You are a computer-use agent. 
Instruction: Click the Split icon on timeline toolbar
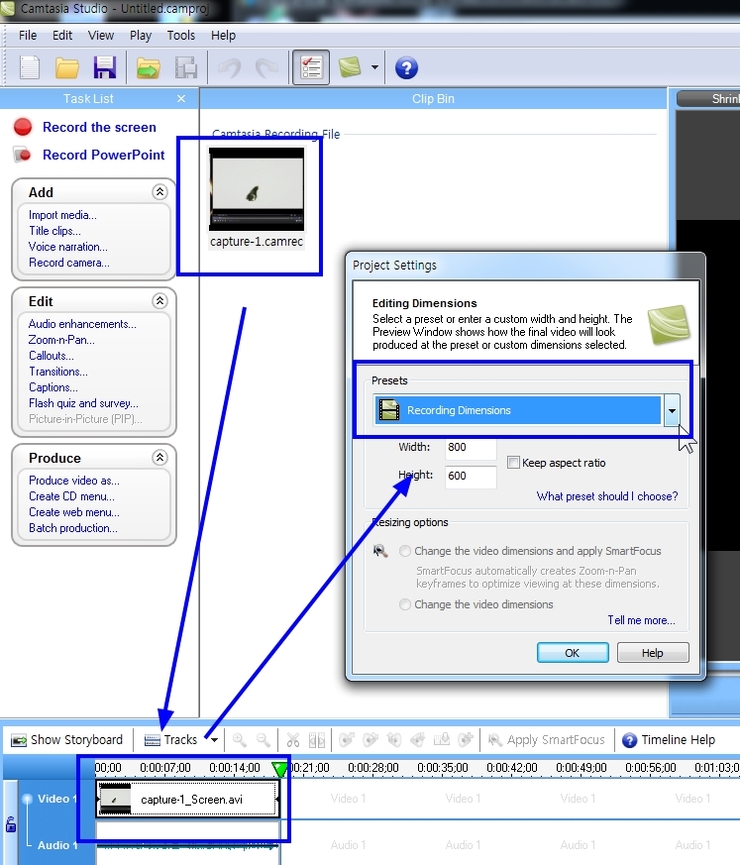[317, 740]
